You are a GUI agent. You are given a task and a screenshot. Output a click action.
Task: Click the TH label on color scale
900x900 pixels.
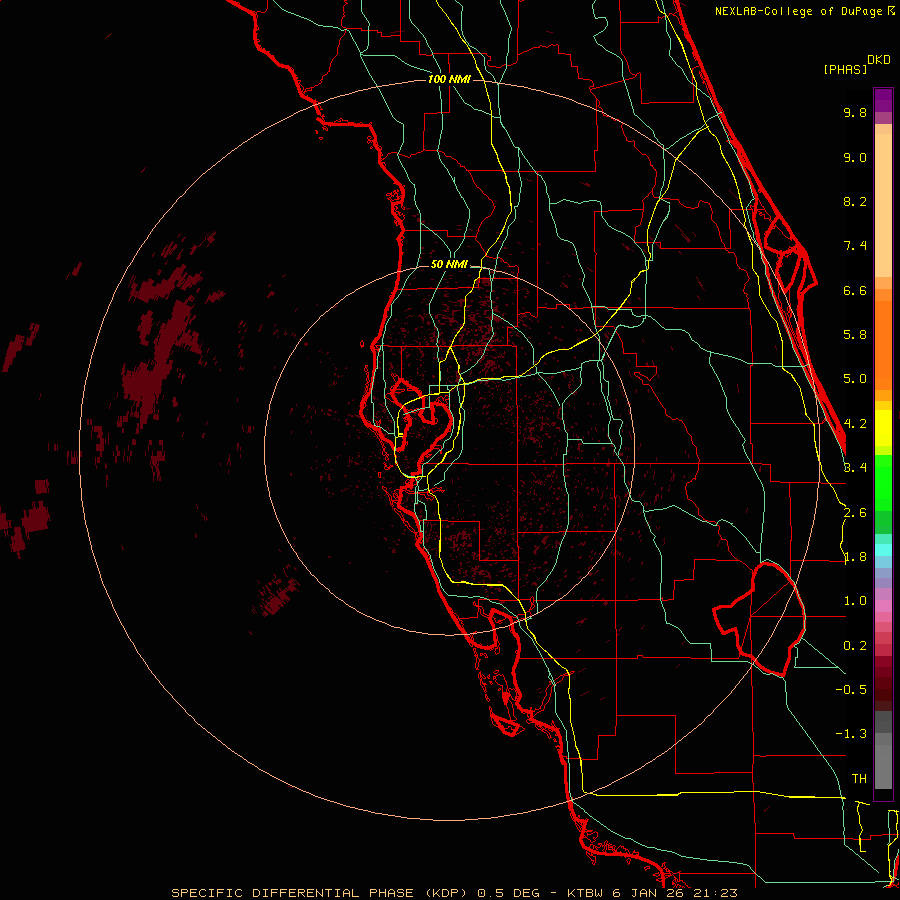point(859,779)
